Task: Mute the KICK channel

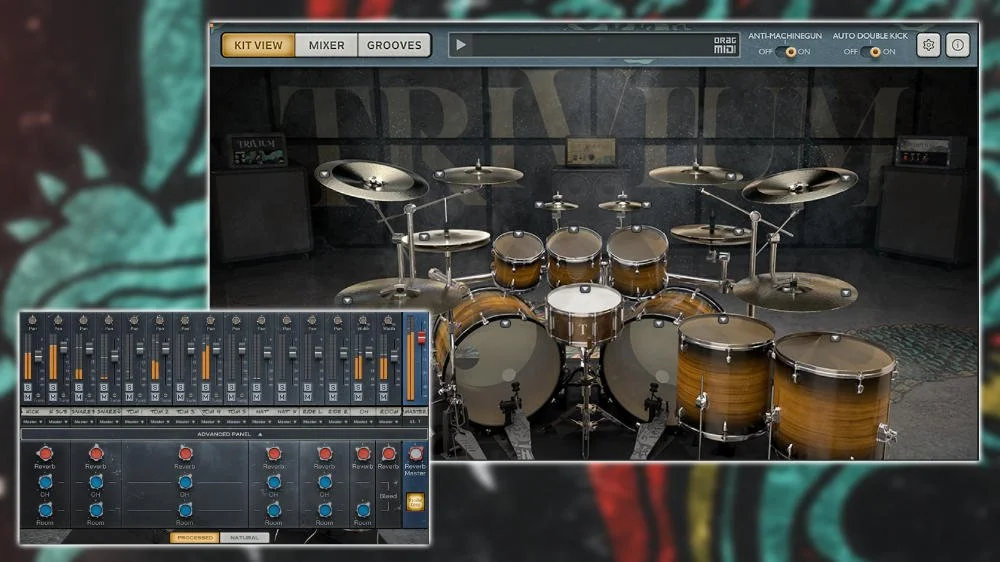Action: (27, 397)
